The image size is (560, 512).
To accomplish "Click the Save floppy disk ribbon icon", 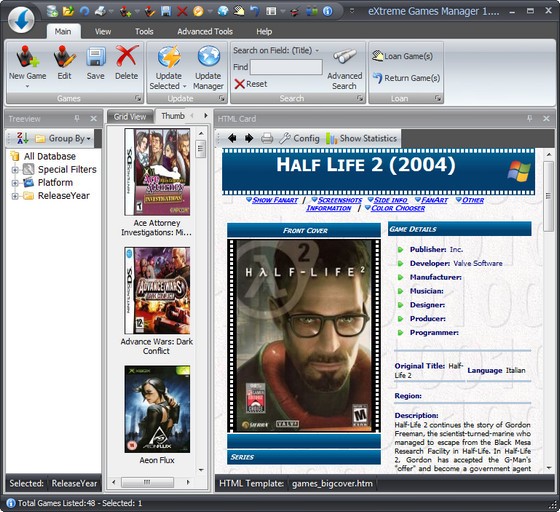I will (x=96, y=57).
